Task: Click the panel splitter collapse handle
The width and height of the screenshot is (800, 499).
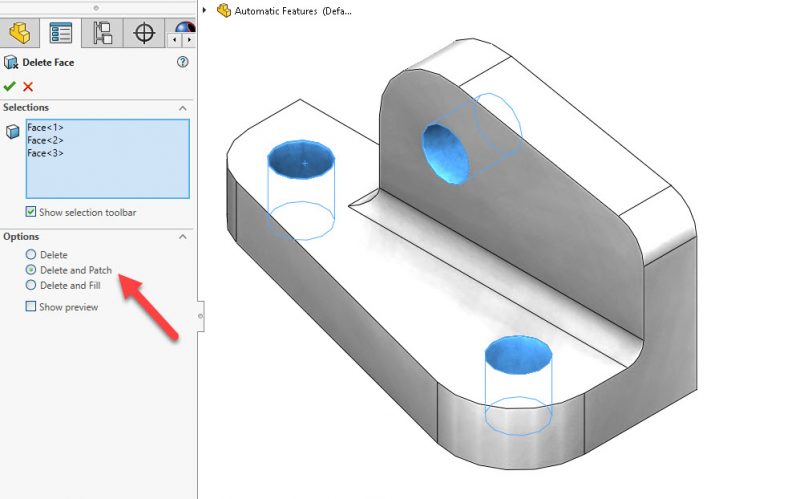Action: pos(200,315)
